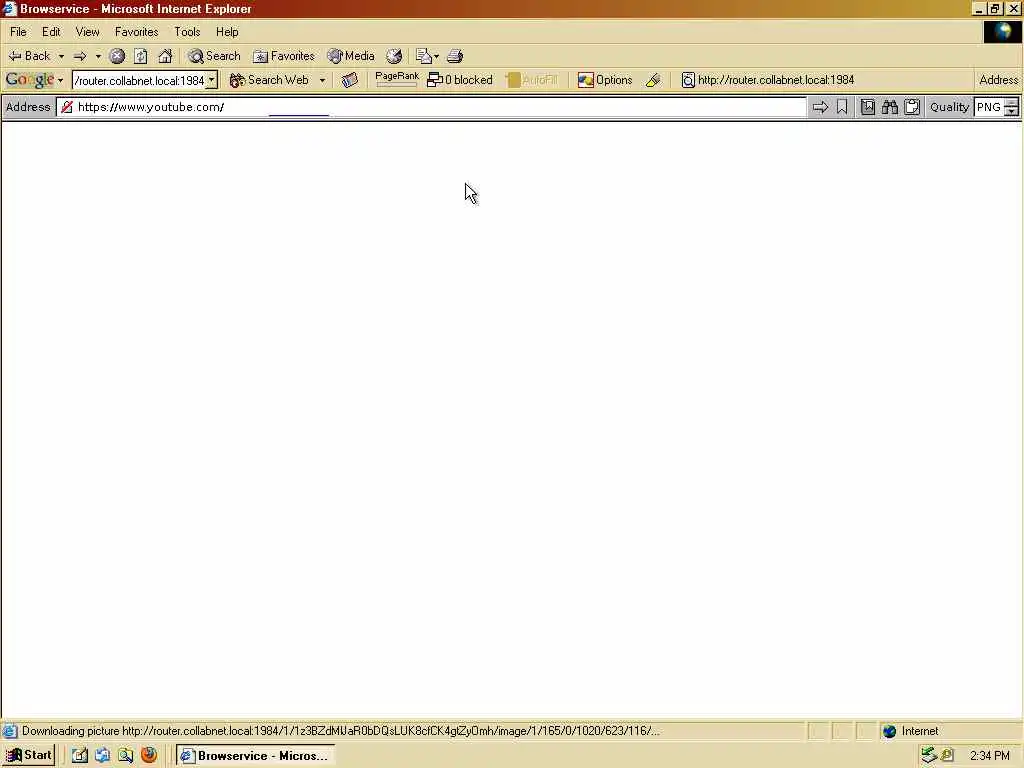Screen dimensions: 1024x768
Task: Open the Edit menu
Action: (51, 31)
